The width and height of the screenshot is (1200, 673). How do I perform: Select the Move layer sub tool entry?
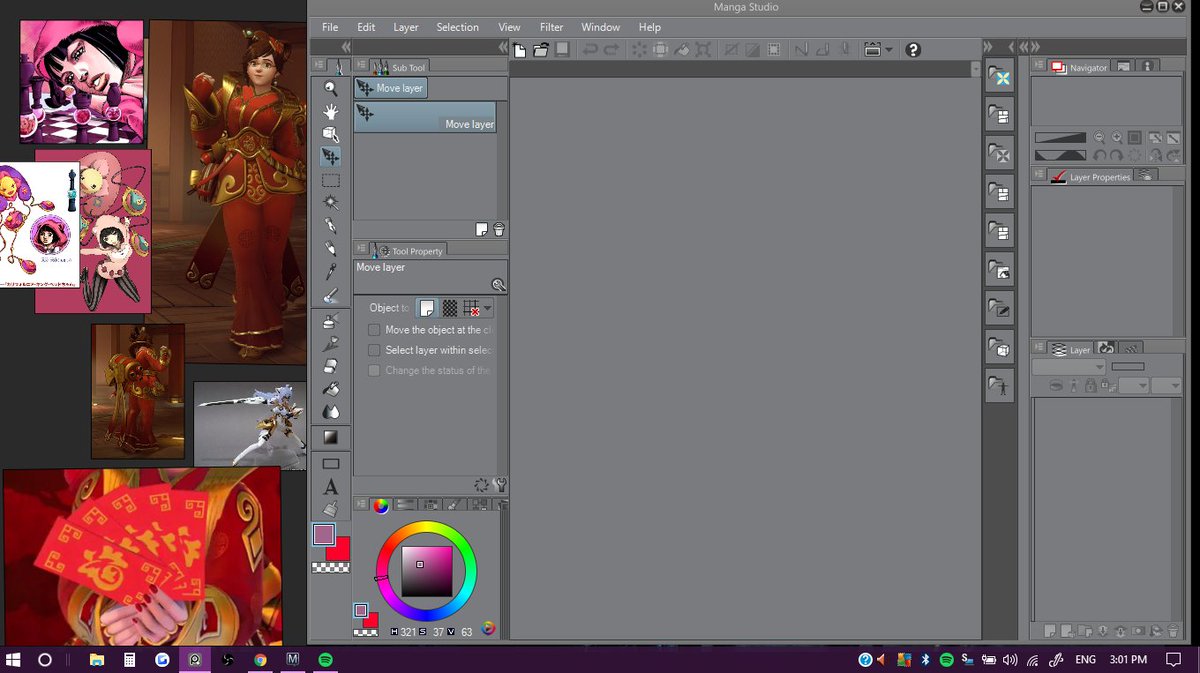point(425,116)
